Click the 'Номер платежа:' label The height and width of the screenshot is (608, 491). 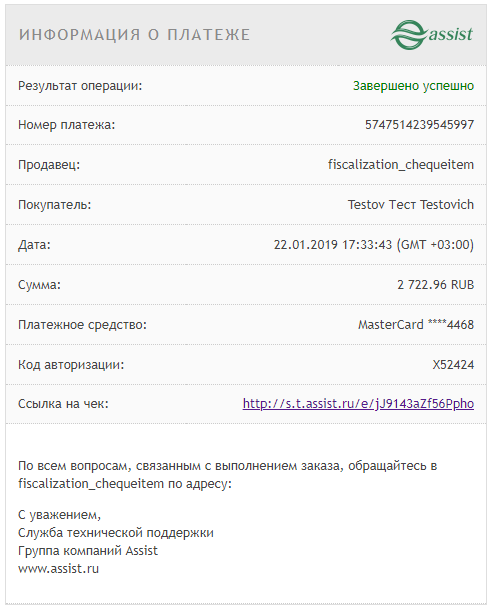click(x=66, y=125)
